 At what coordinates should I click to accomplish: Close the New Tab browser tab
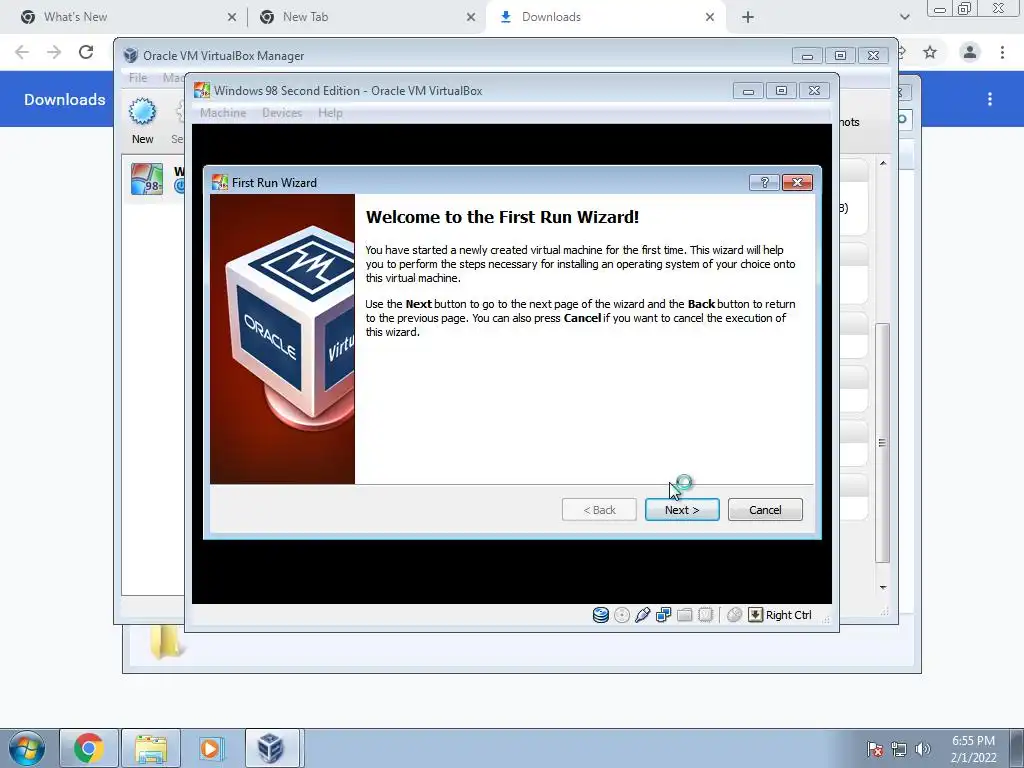coord(471,17)
